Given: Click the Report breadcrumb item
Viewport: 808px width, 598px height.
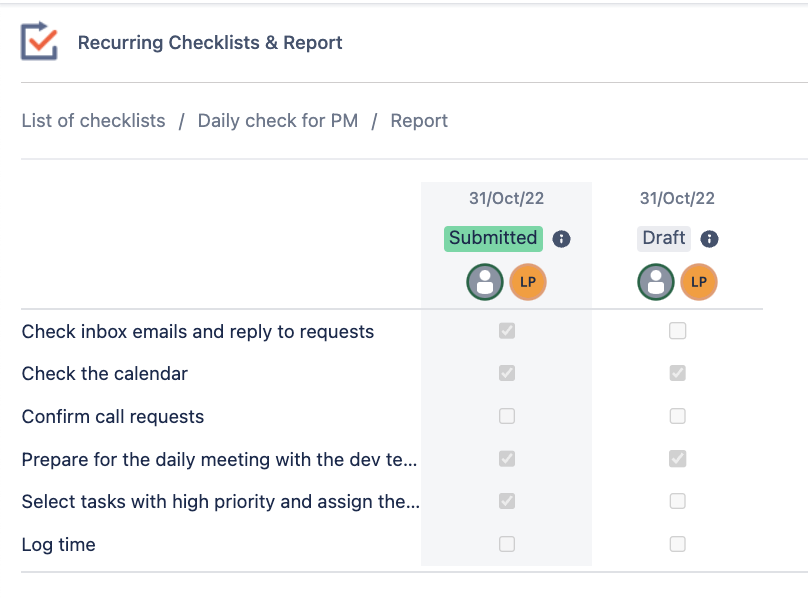Looking at the screenshot, I should tap(419, 121).
